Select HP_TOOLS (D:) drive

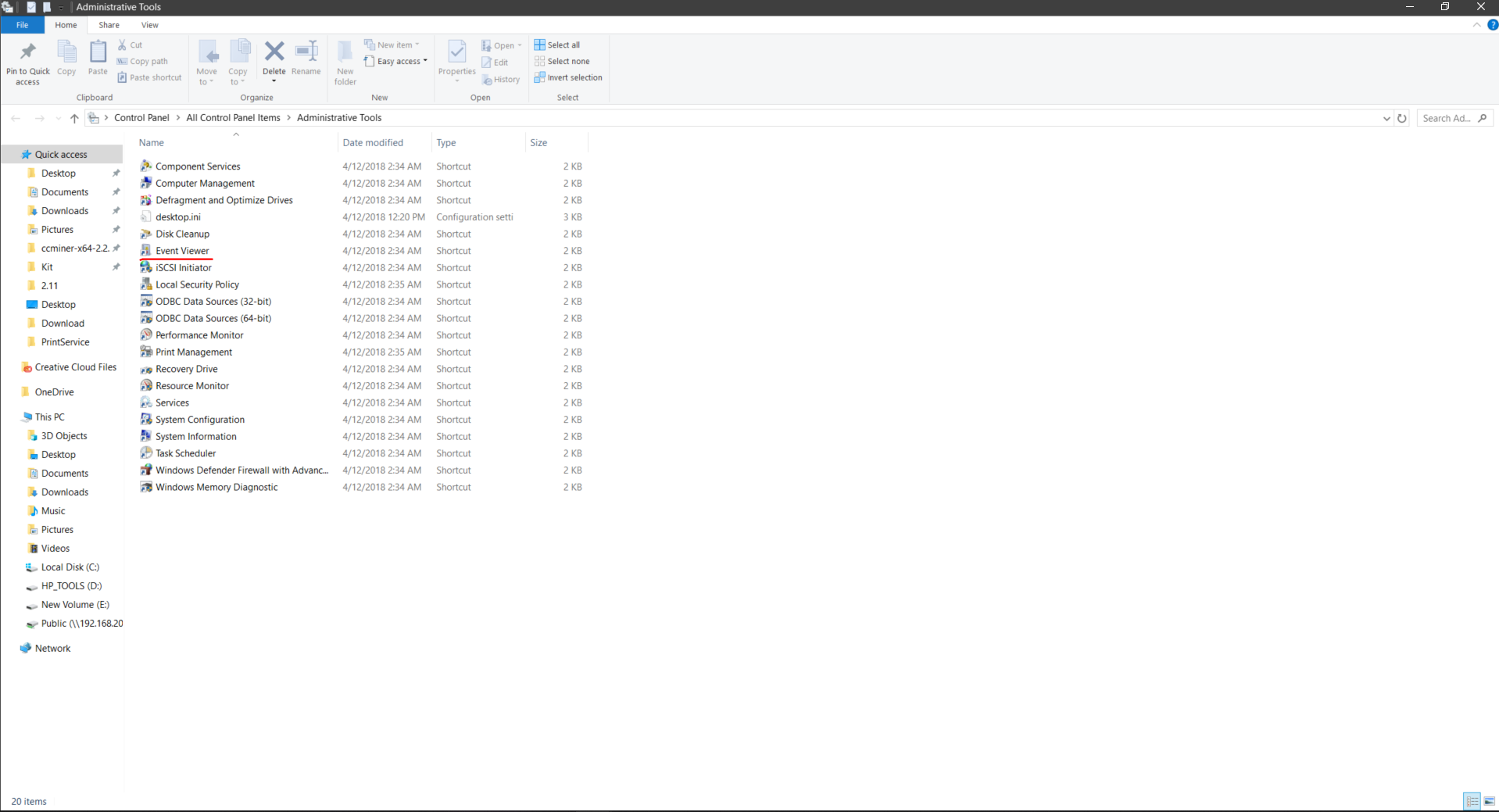tap(71, 586)
